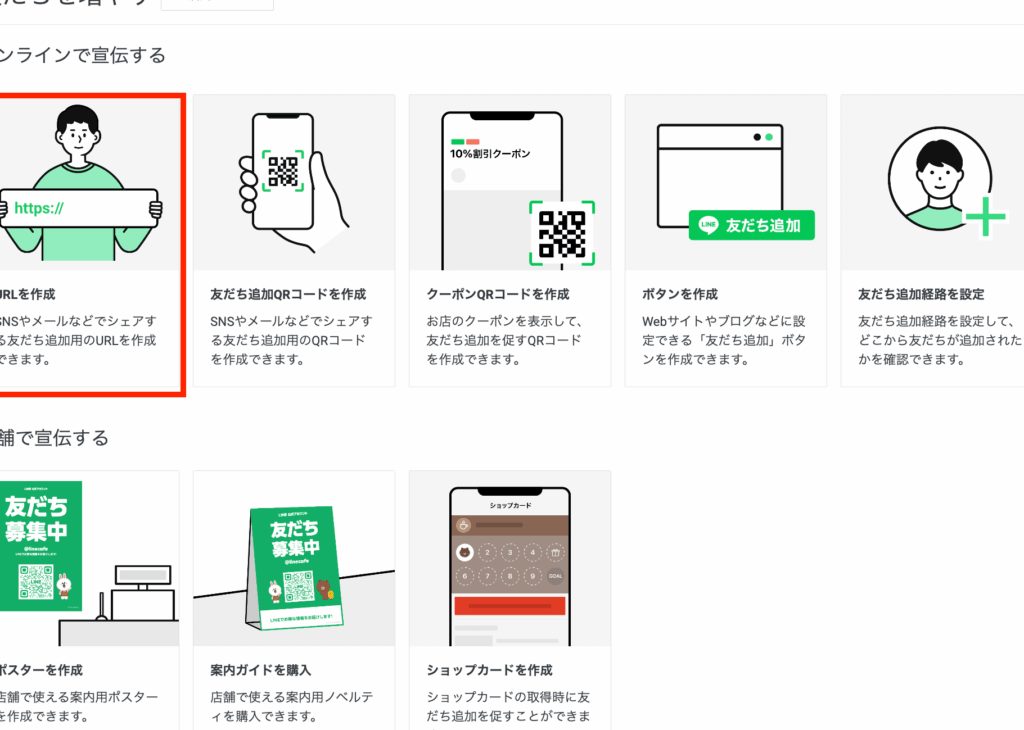Open 友だち追加経路を設定
1024x730 pixels.
coord(921,294)
